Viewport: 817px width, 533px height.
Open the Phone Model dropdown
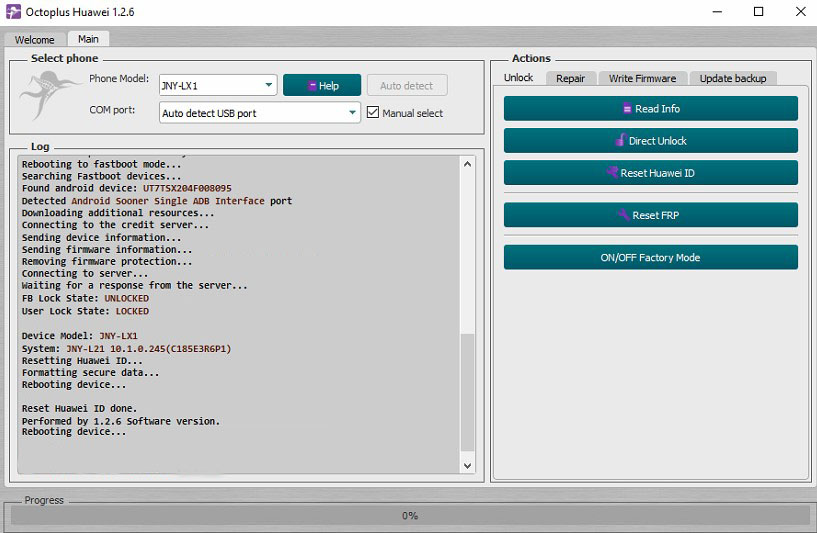coord(218,85)
